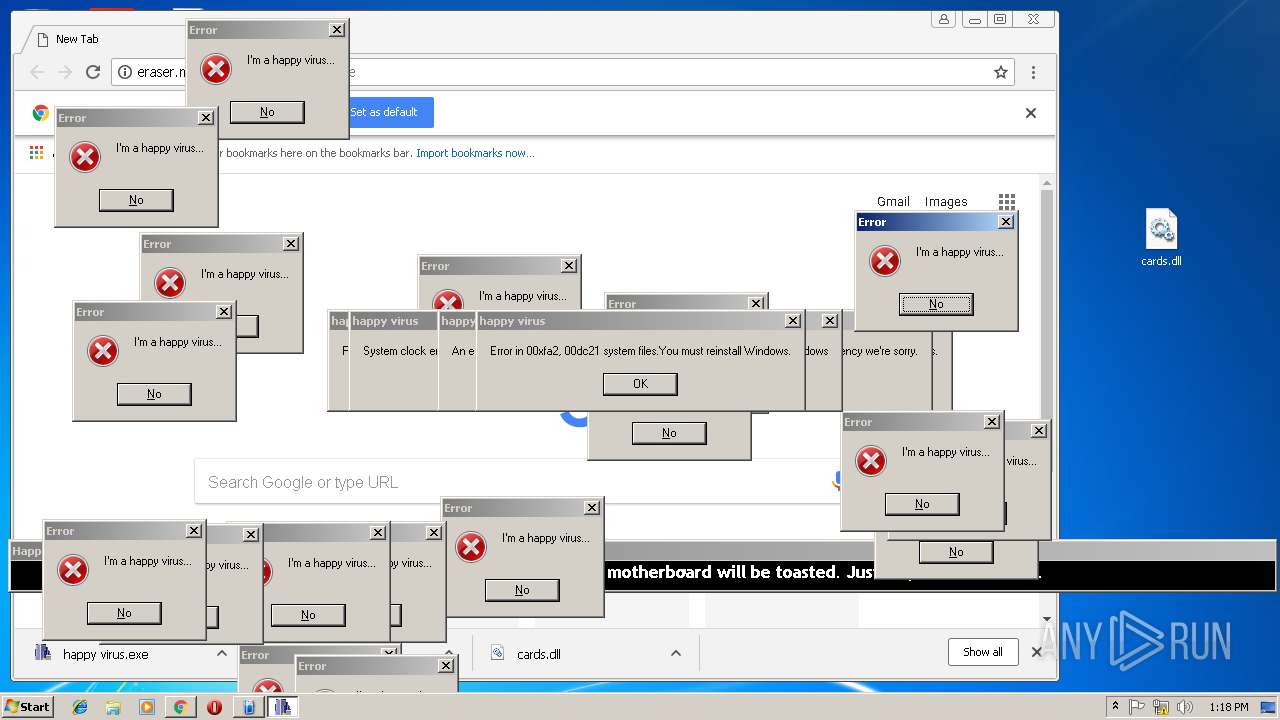Open the Apps shortcut on bookmarks bar
1280x720 pixels.
36,153
